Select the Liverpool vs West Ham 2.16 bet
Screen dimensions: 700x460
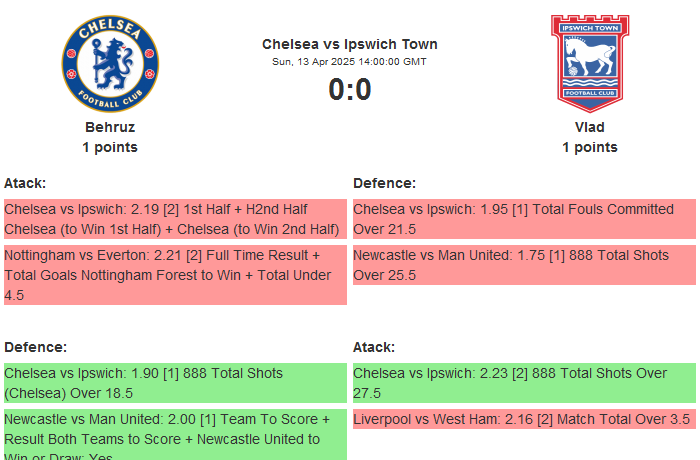click(524, 419)
